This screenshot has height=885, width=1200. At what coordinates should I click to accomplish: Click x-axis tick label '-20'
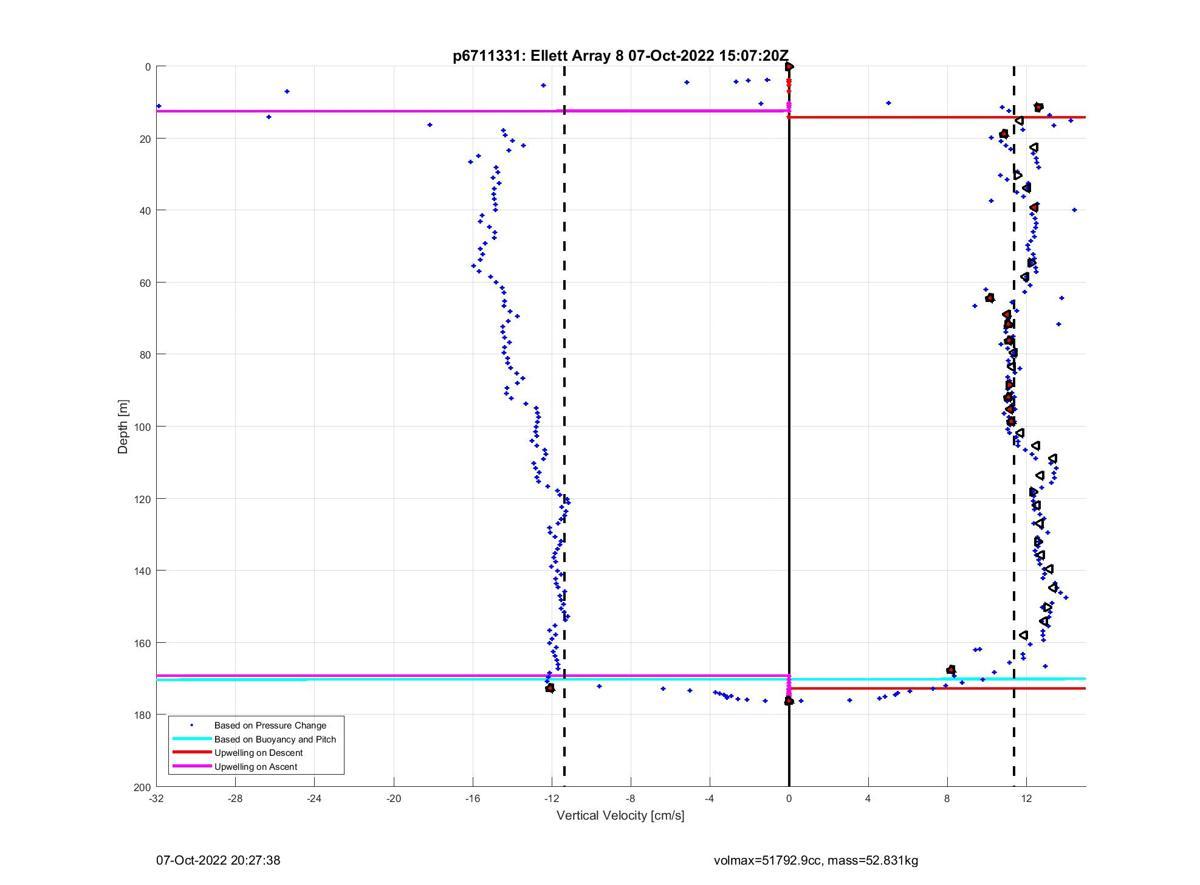393,798
